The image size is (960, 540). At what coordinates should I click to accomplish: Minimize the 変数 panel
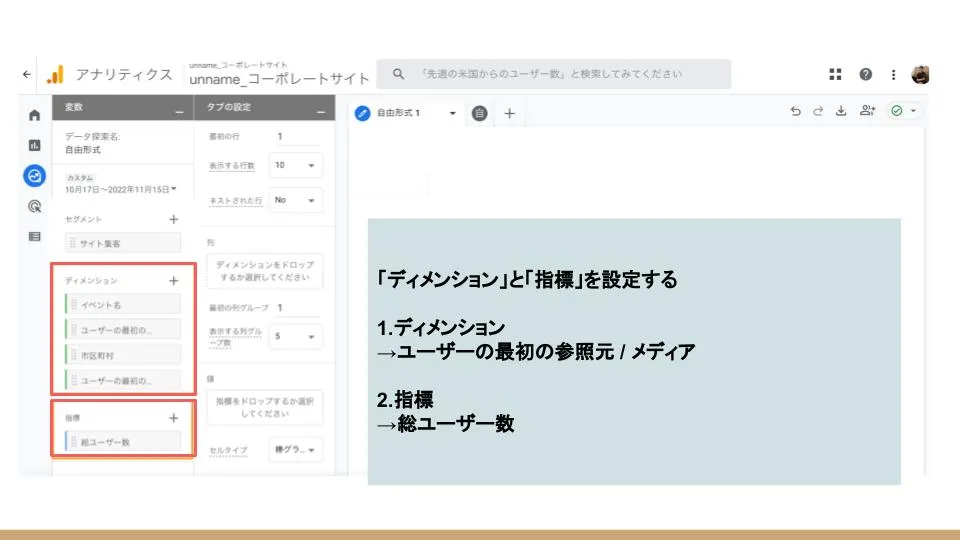179,112
